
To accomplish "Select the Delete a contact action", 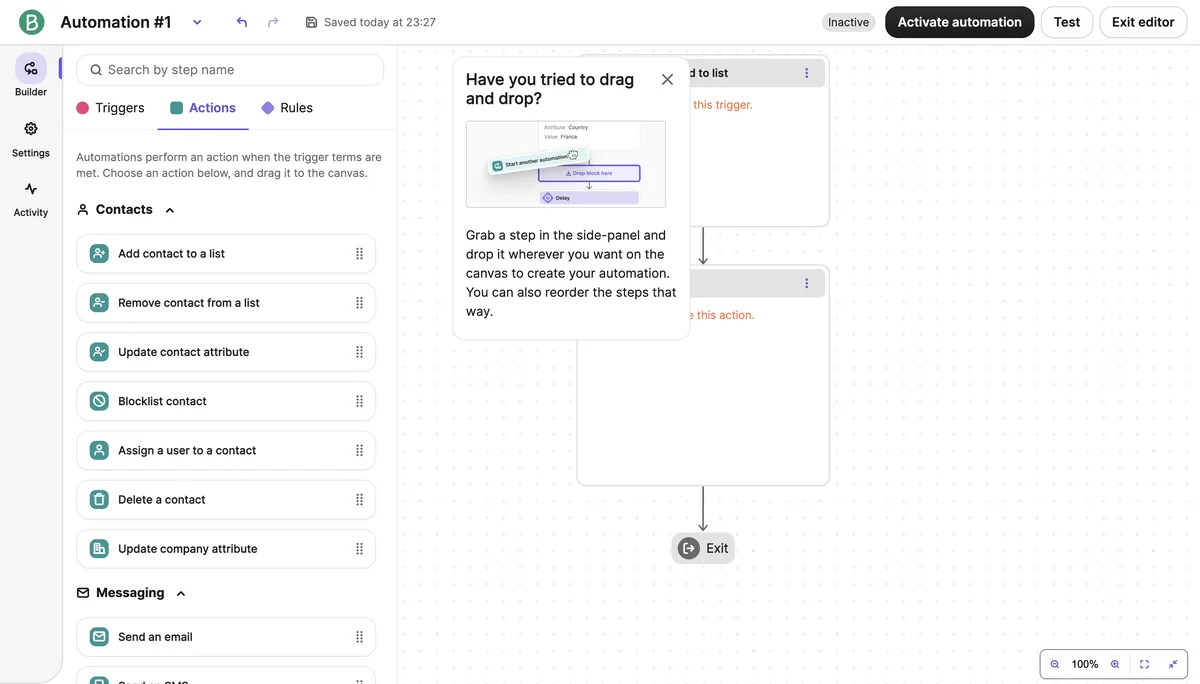I will coord(226,499).
